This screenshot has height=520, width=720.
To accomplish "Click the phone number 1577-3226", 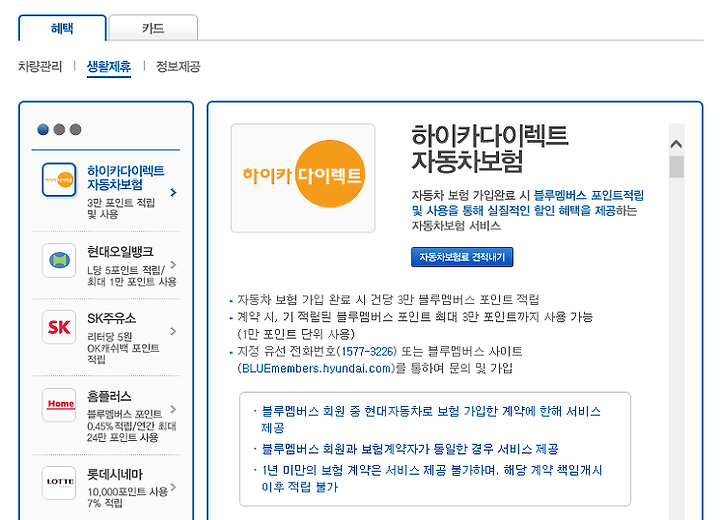I will pos(368,352).
